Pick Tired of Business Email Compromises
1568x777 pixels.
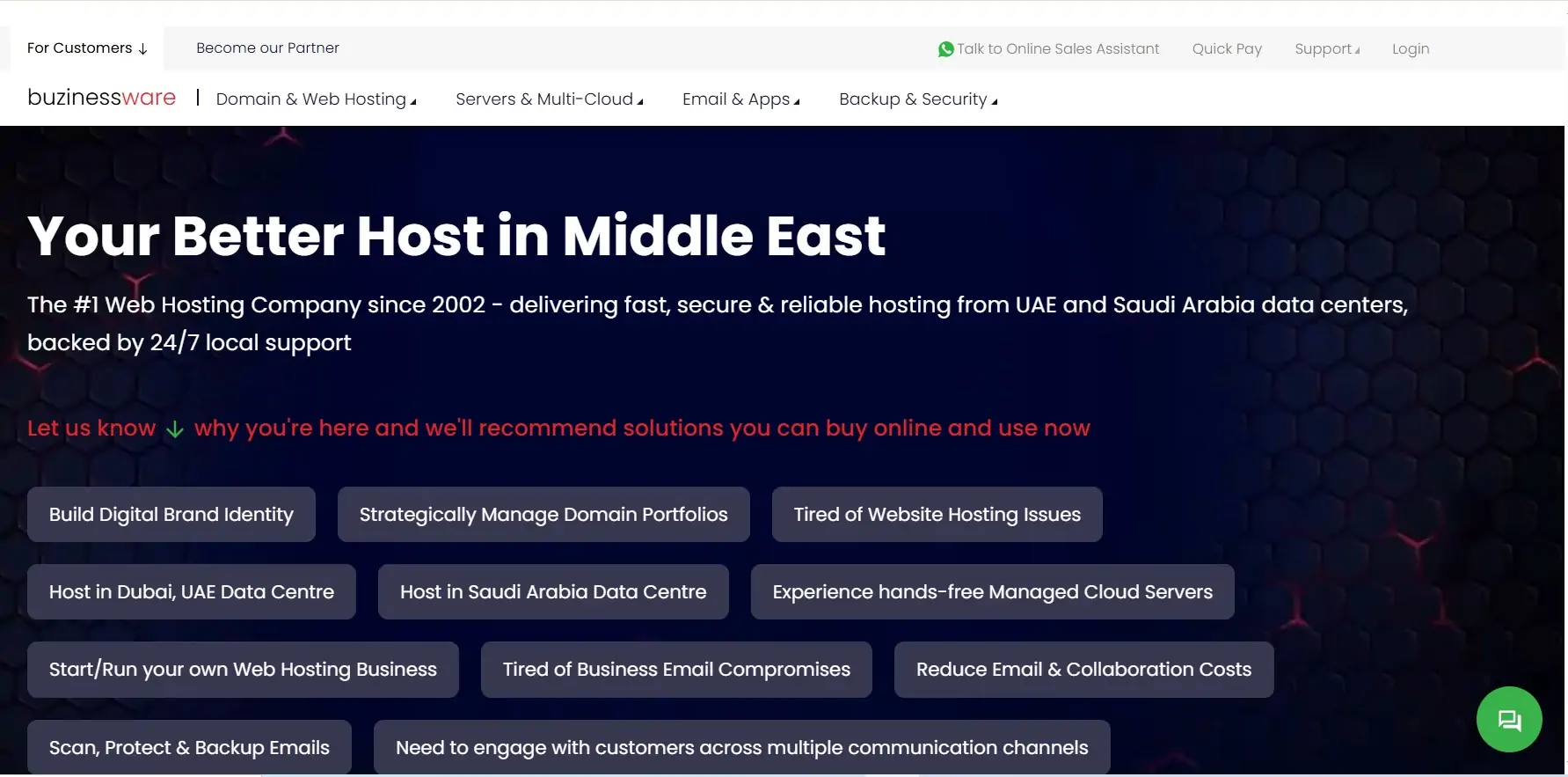point(676,670)
